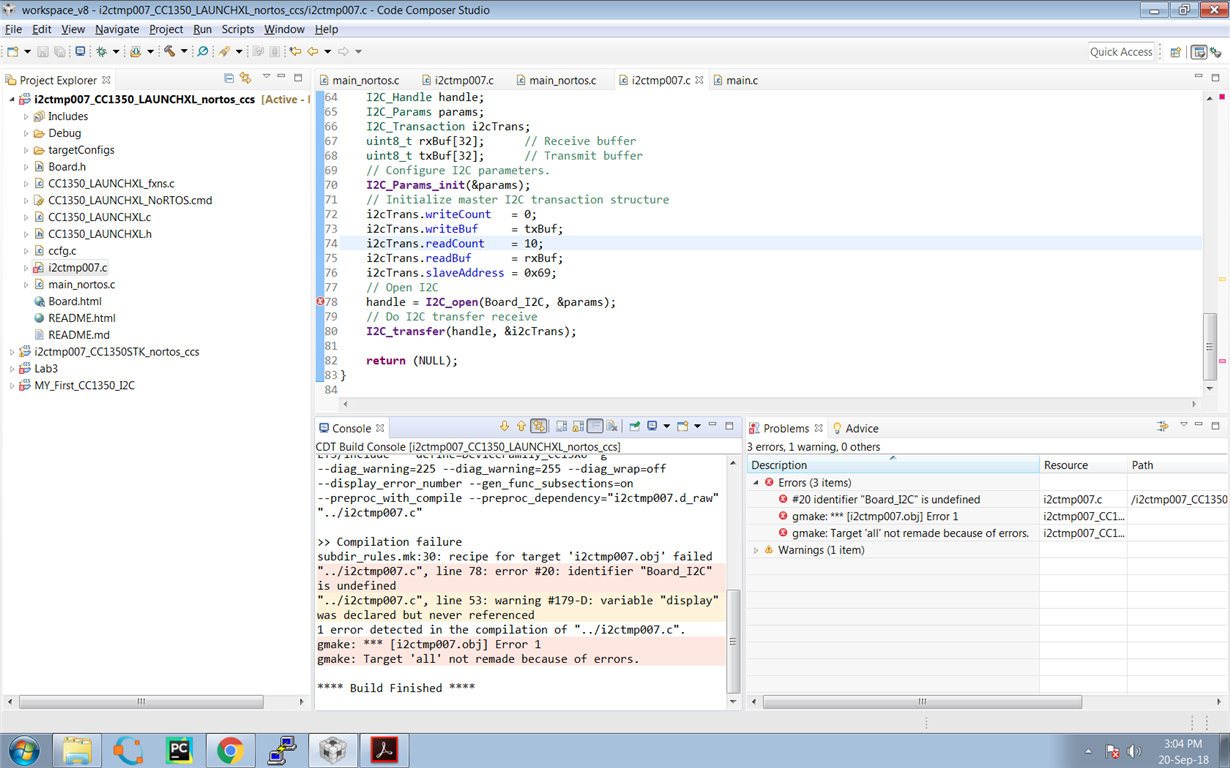1230x768 pixels.
Task: Expand the Debug folder
Action: point(27,134)
